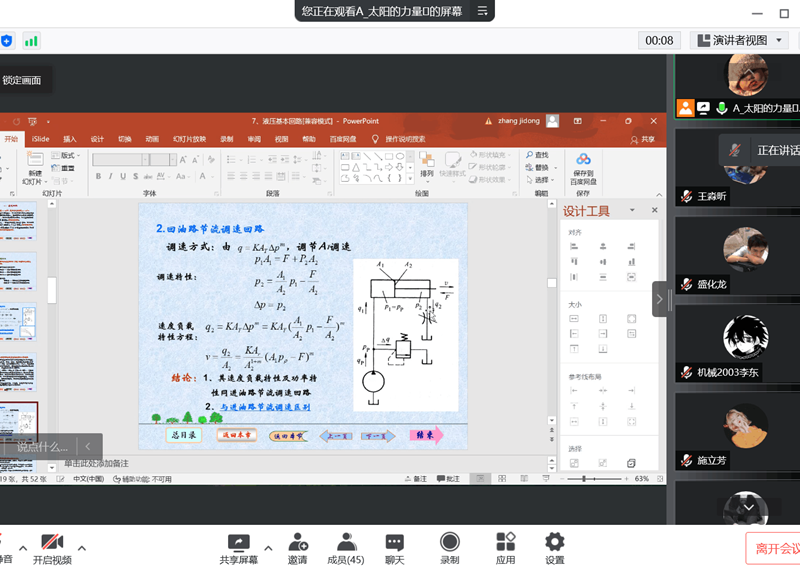Click the 邀请 invite icon

[x=297, y=543]
